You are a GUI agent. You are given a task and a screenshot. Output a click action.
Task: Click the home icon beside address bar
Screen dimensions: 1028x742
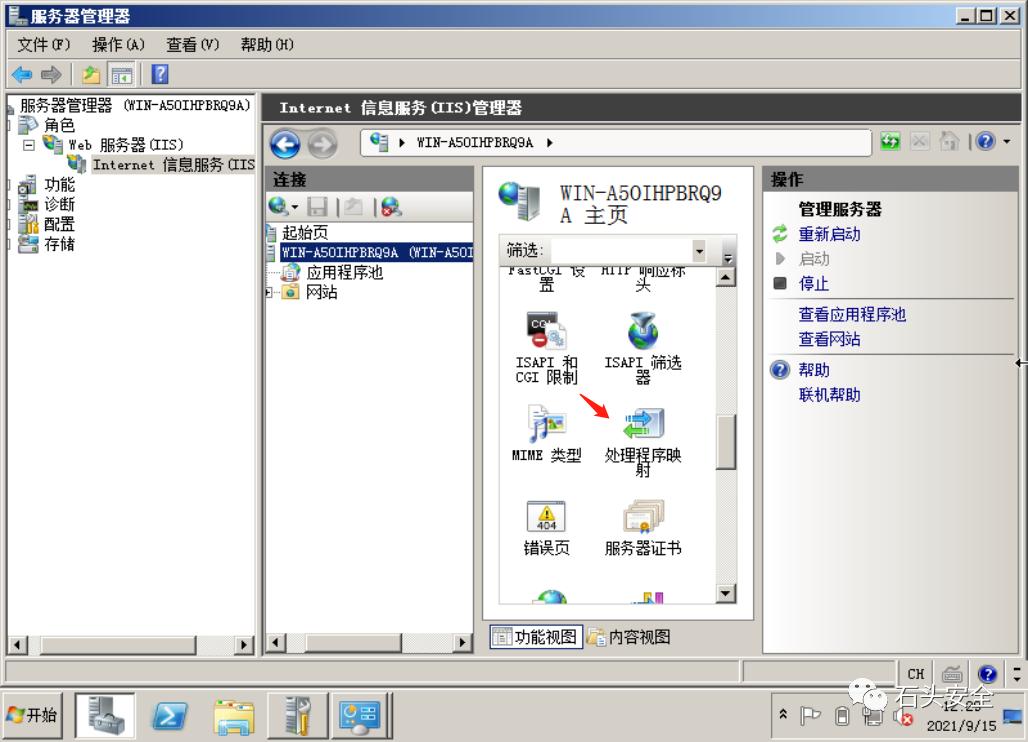949,141
